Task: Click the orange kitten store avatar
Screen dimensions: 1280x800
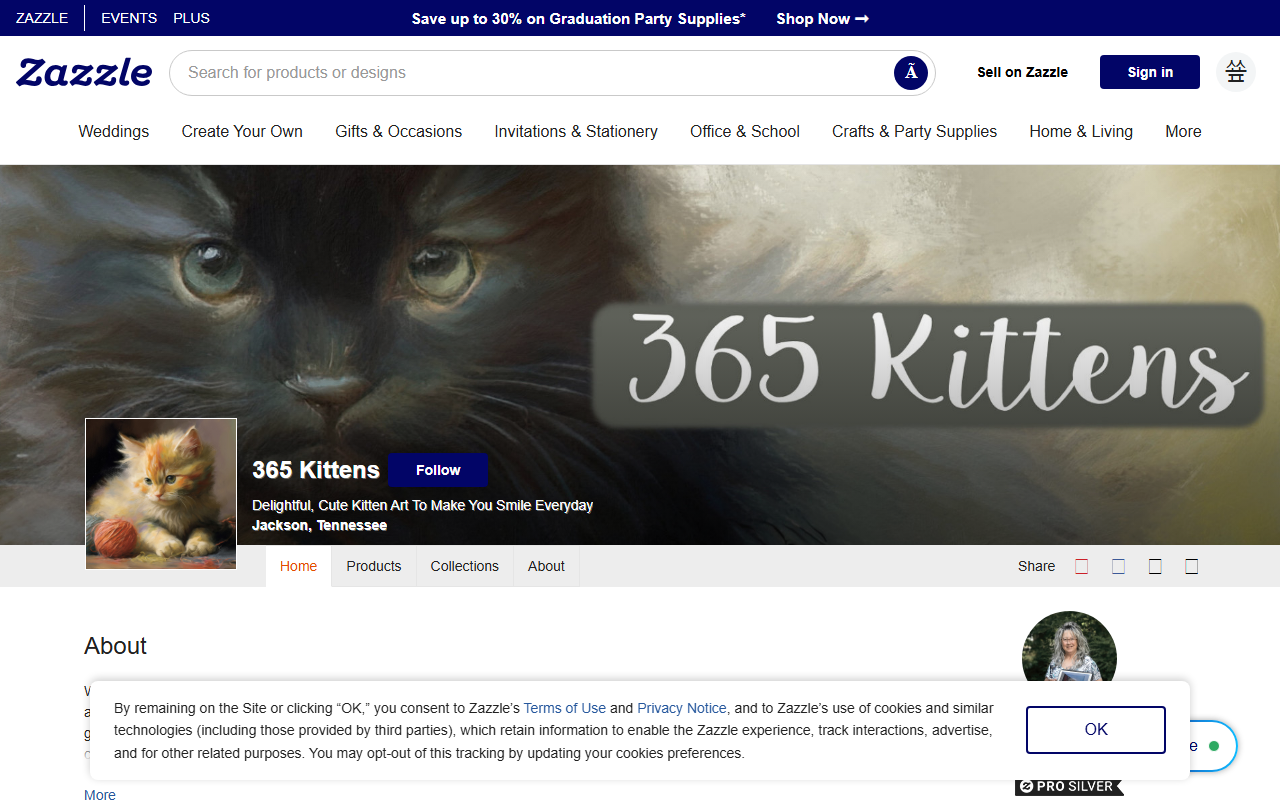Action: pos(161,494)
